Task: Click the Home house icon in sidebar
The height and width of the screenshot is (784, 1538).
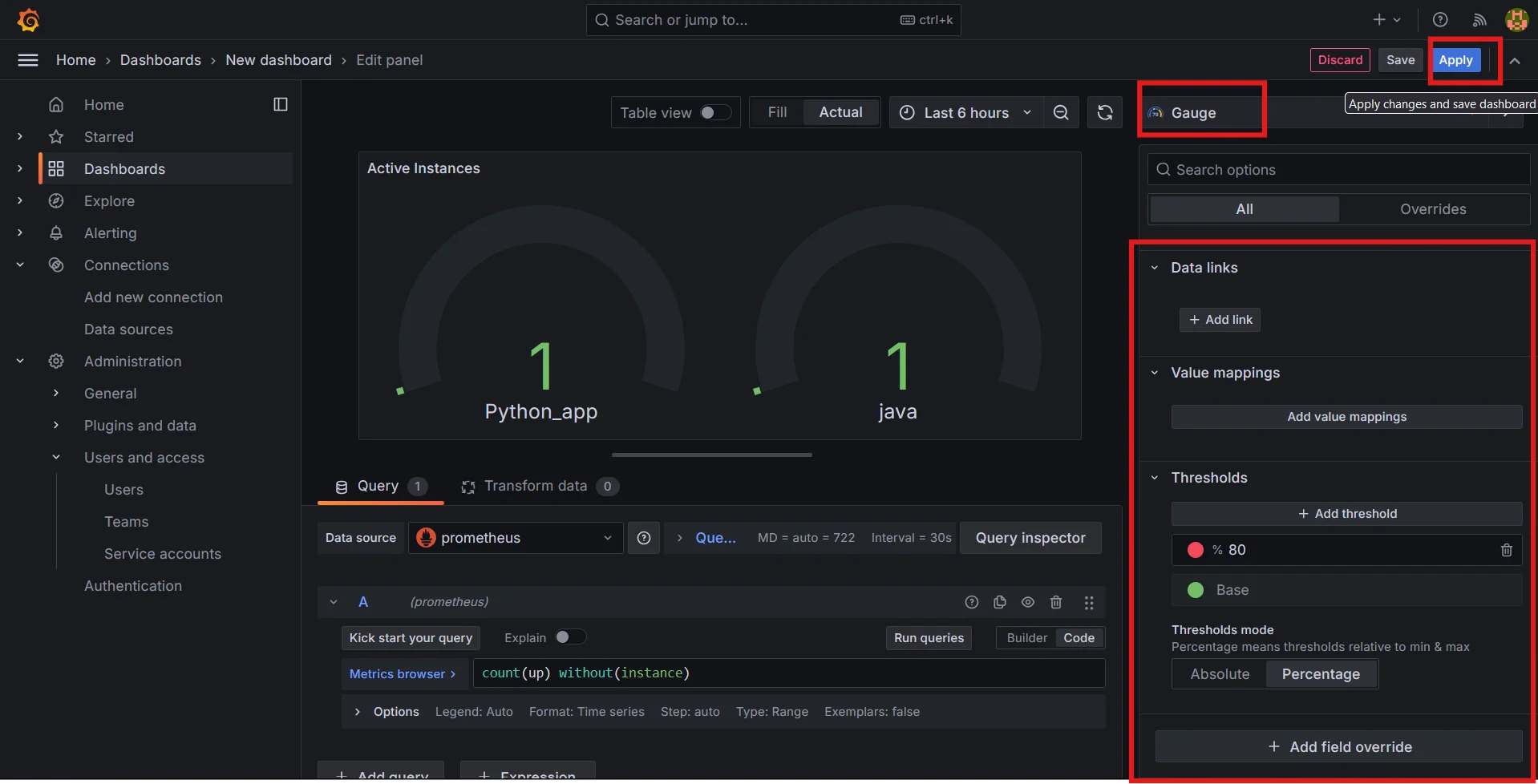Action: (56, 105)
